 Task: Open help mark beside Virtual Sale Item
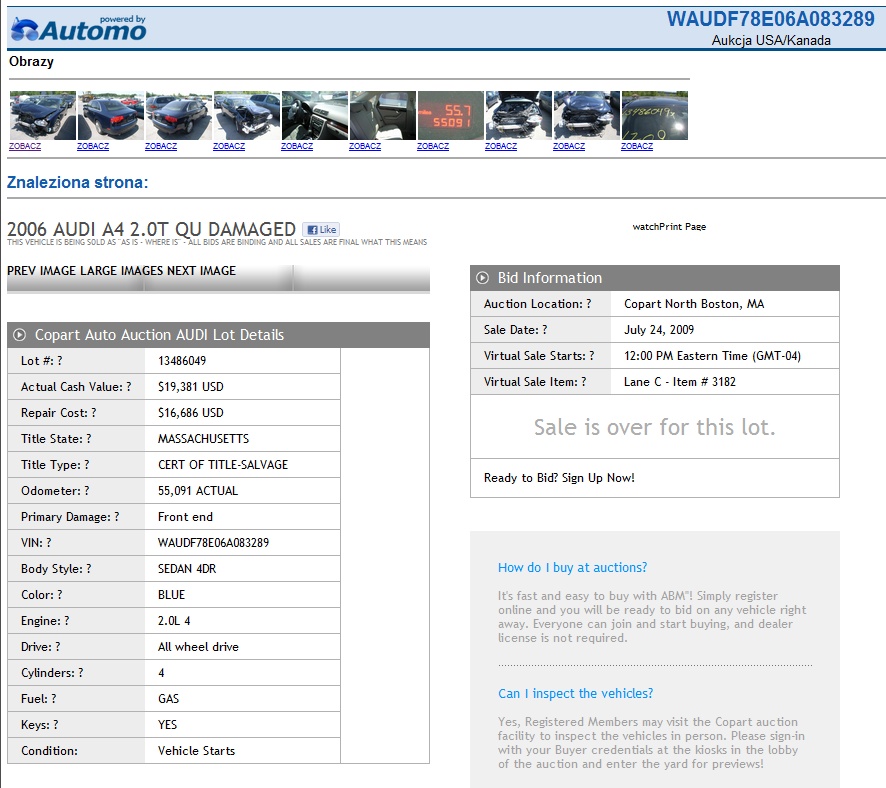point(584,382)
